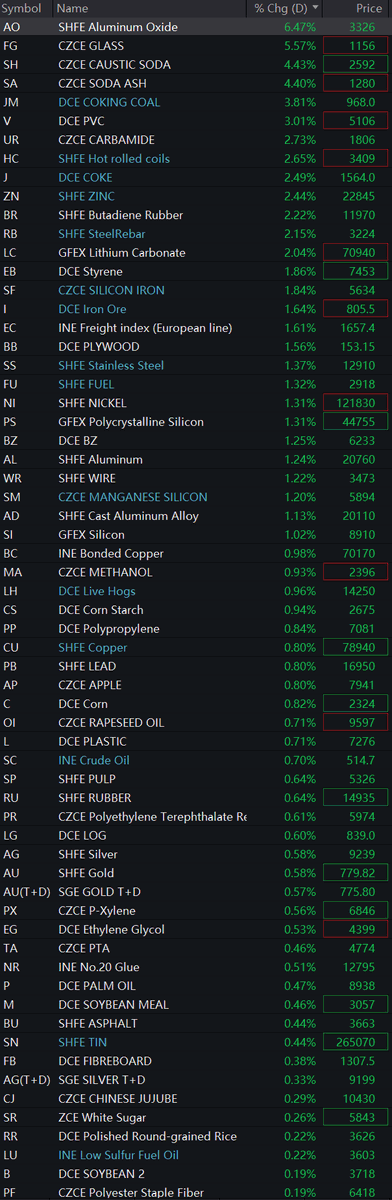Click the DCE PLYWOOD row
392x1200 pixels.
[196, 346]
